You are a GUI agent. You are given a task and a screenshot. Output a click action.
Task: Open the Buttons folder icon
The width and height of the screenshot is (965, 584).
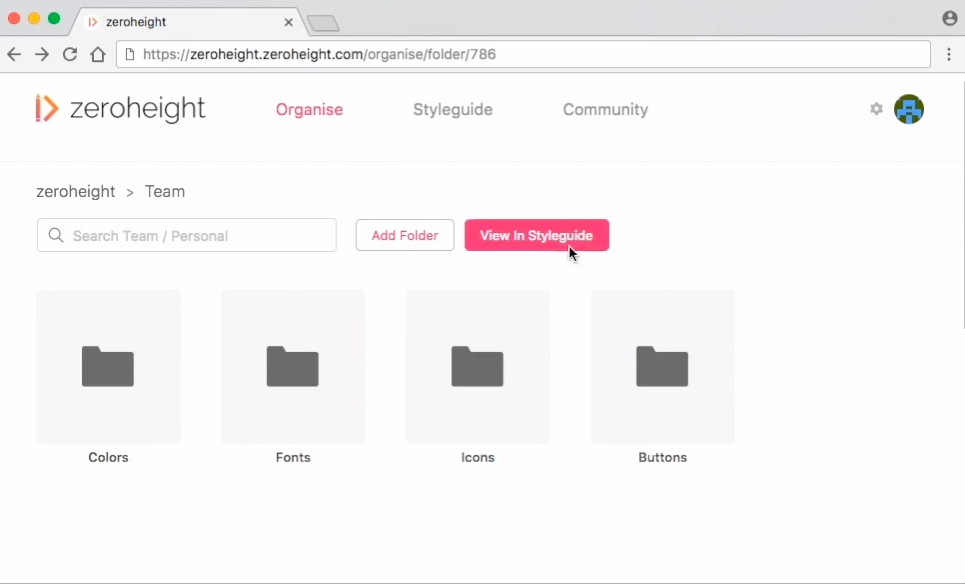662,366
